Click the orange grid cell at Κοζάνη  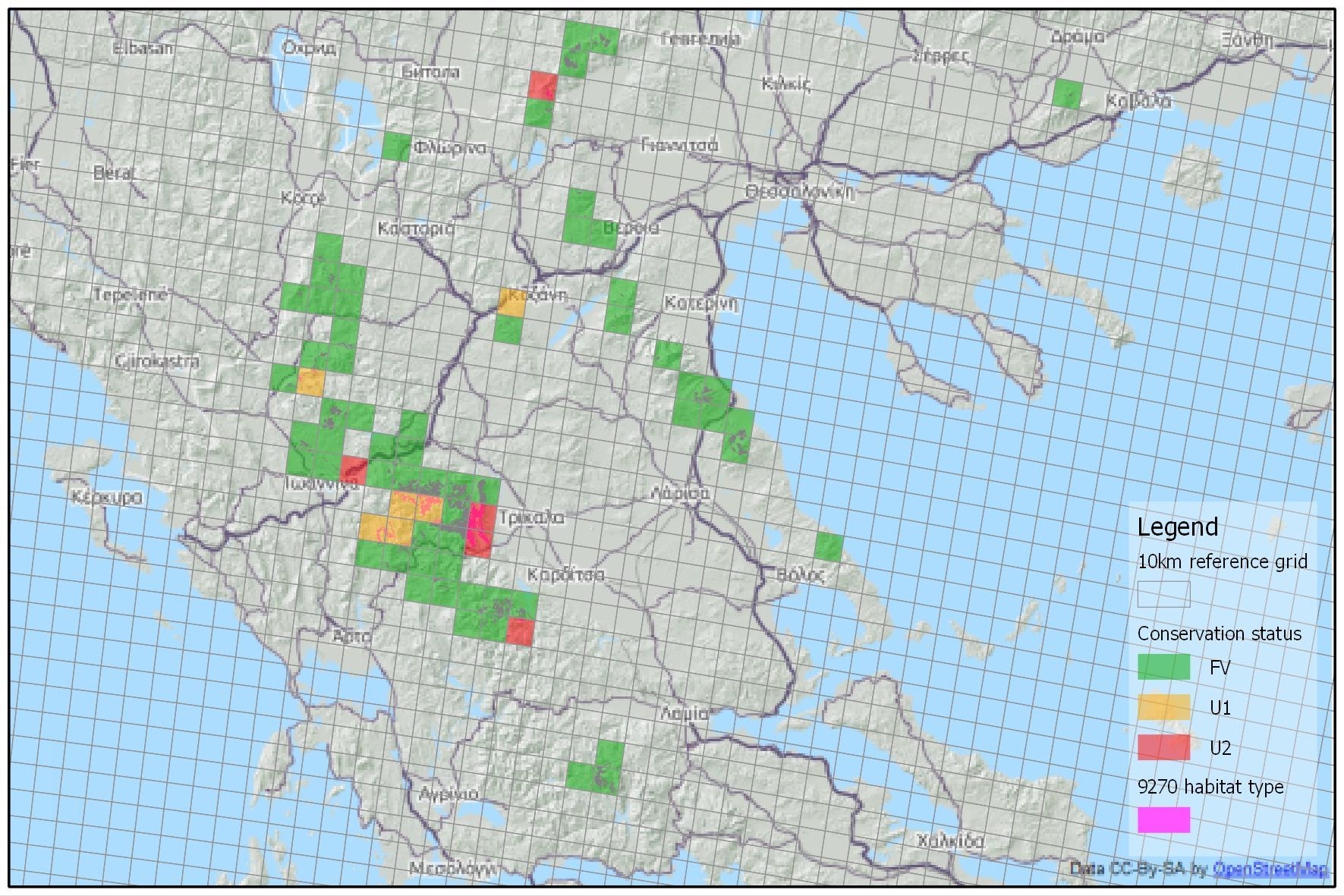coord(511,303)
